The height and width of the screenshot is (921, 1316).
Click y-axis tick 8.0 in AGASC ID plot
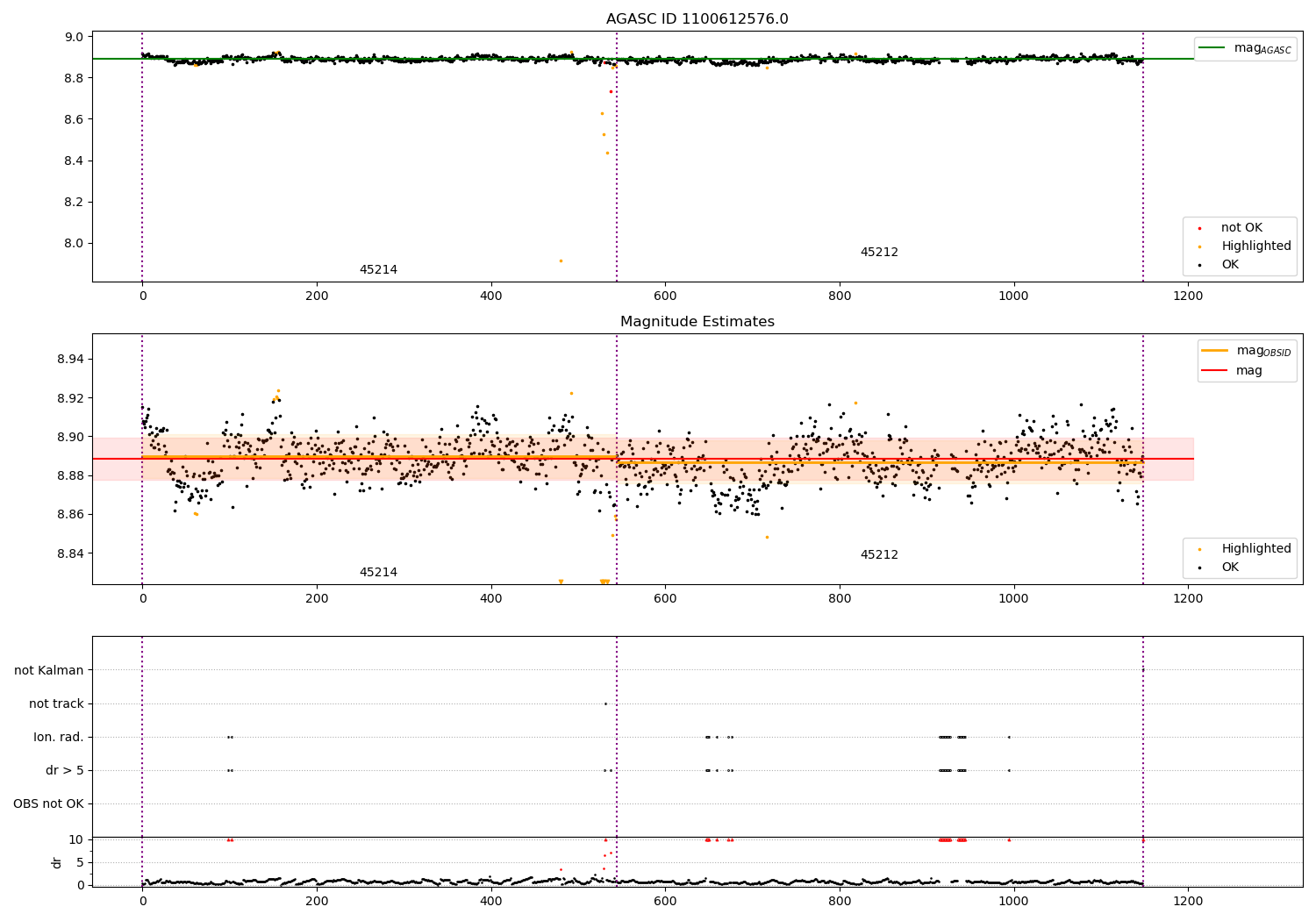click(x=74, y=243)
